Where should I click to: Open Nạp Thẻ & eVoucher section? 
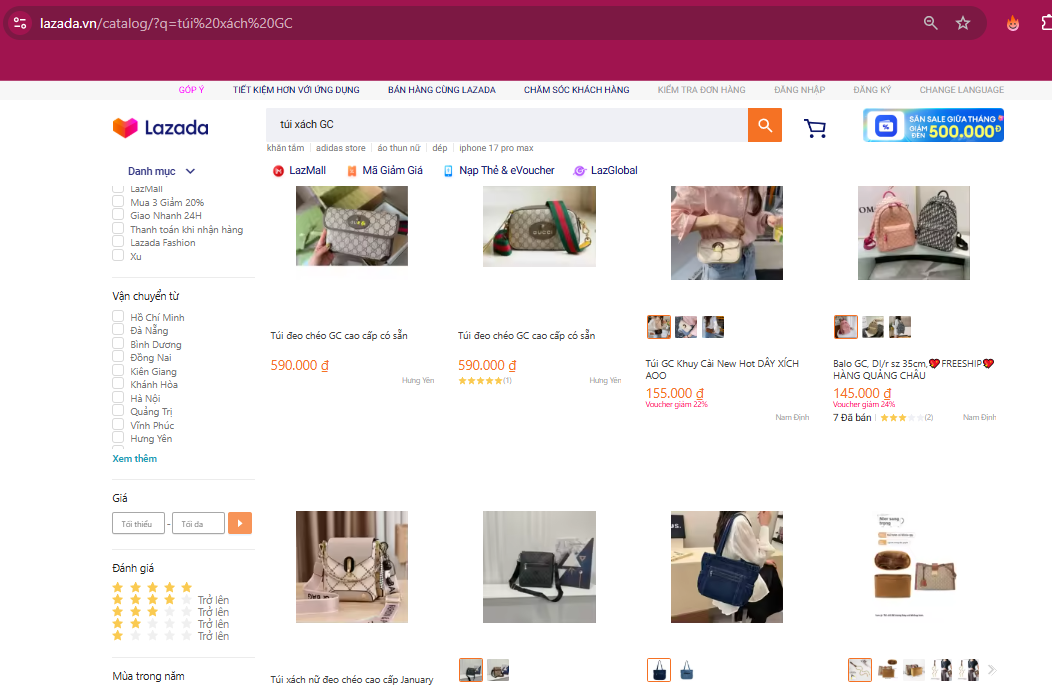pos(507,170)
